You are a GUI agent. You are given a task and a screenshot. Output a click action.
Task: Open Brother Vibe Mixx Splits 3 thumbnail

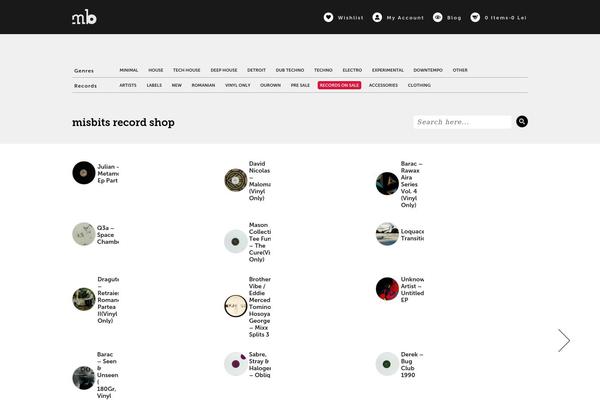[x=236, y=306]
